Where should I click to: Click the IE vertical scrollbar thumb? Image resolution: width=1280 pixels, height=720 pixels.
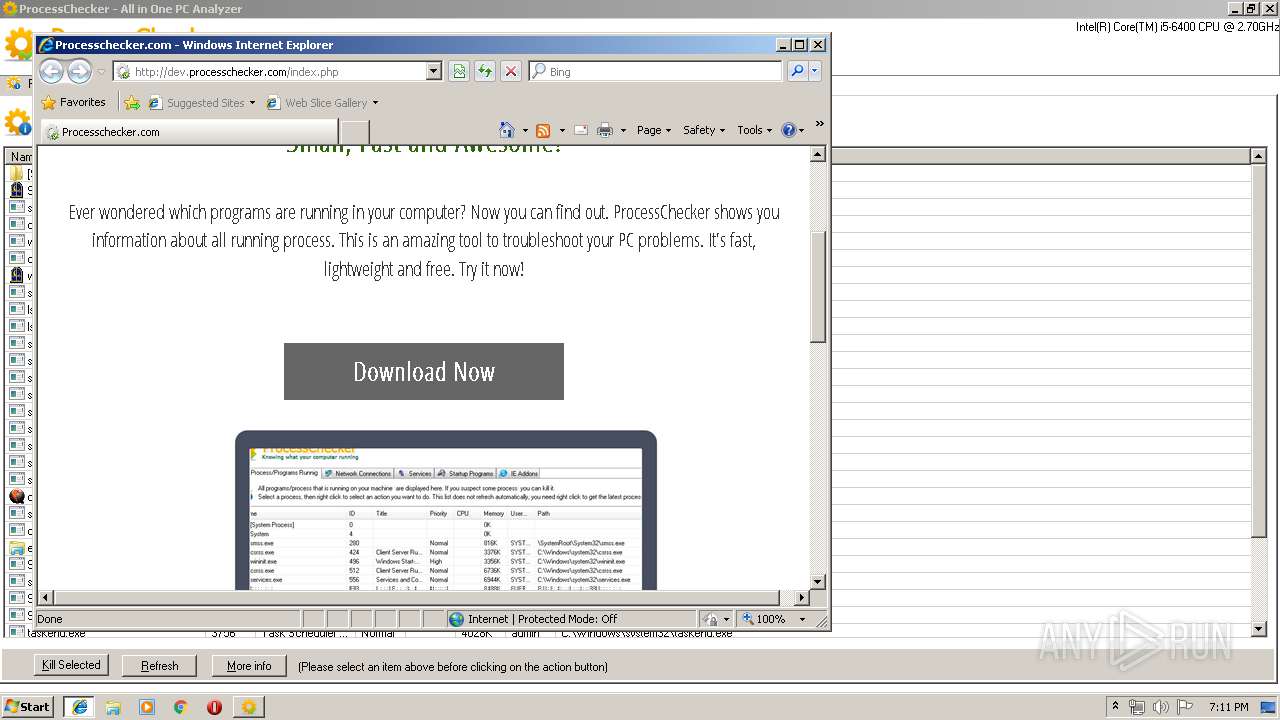[818, 286]
